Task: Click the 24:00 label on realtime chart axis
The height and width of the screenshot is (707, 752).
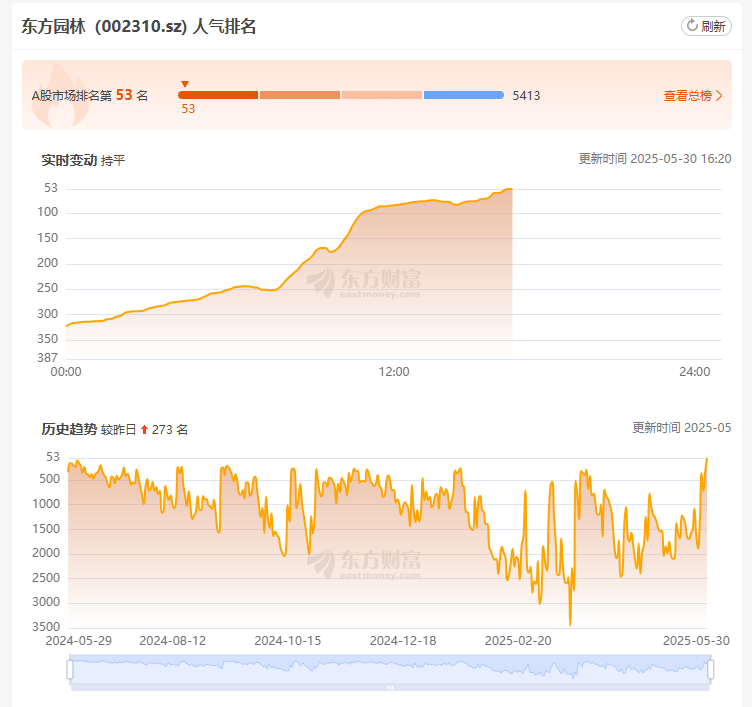Action: tap(694, 372)
